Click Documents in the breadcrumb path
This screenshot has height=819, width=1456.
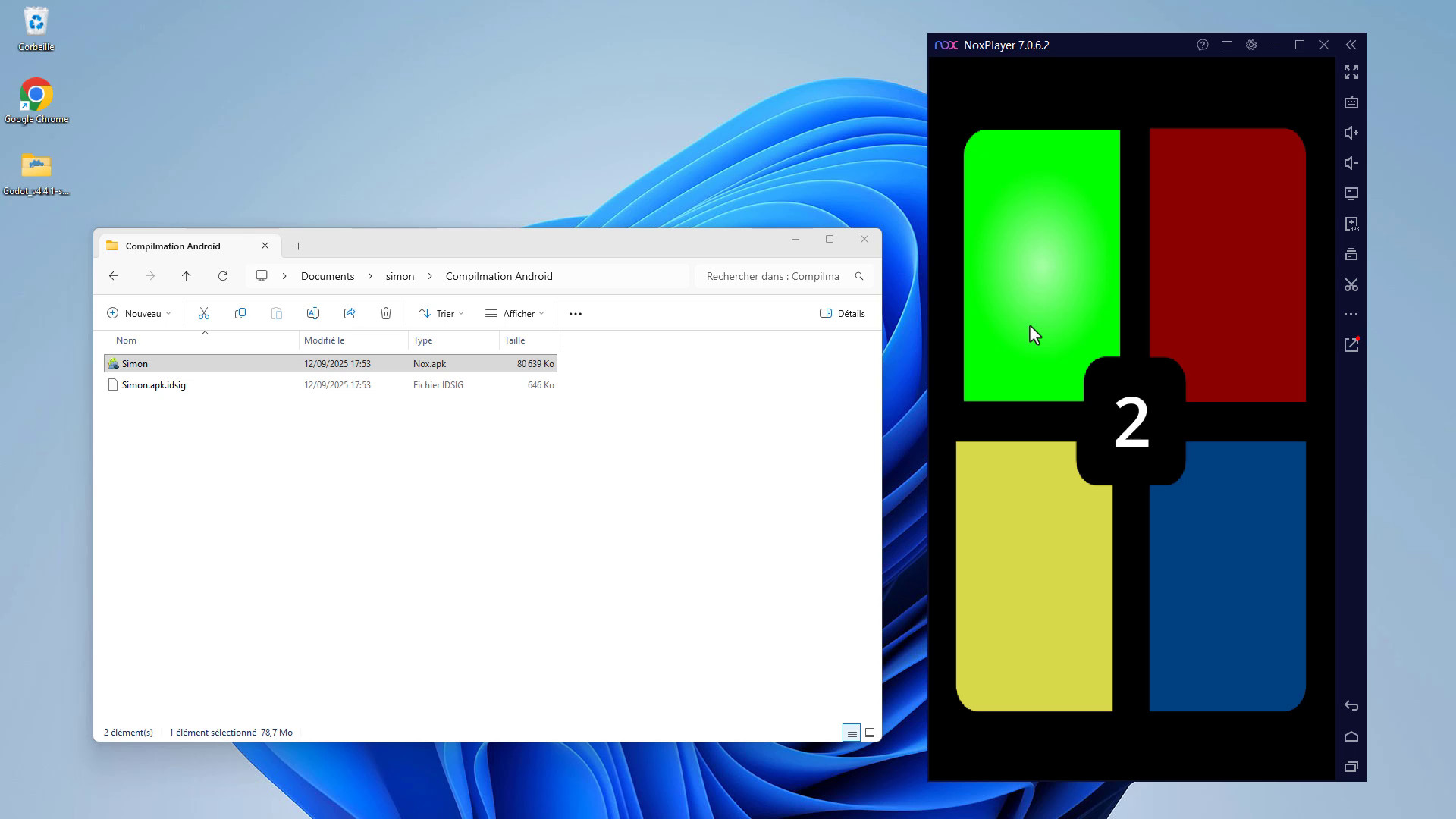pos(328,276)
